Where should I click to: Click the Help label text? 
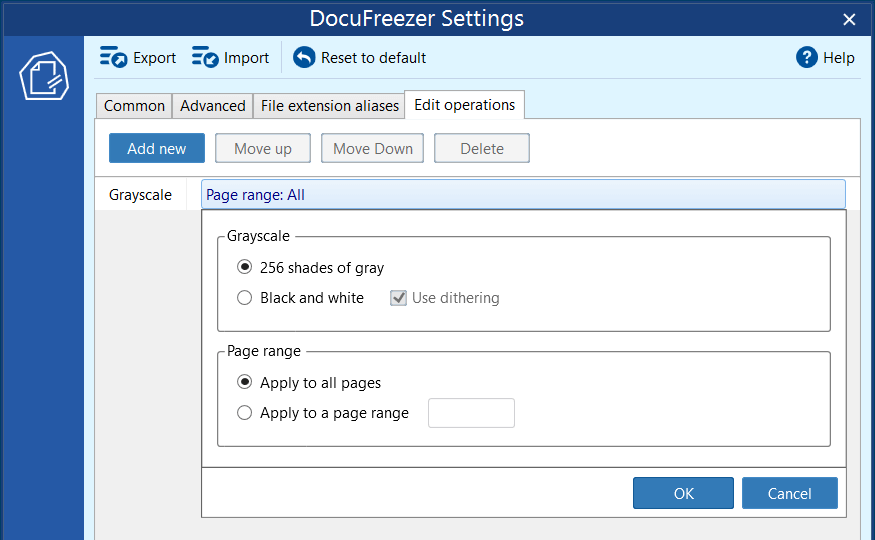839,58
